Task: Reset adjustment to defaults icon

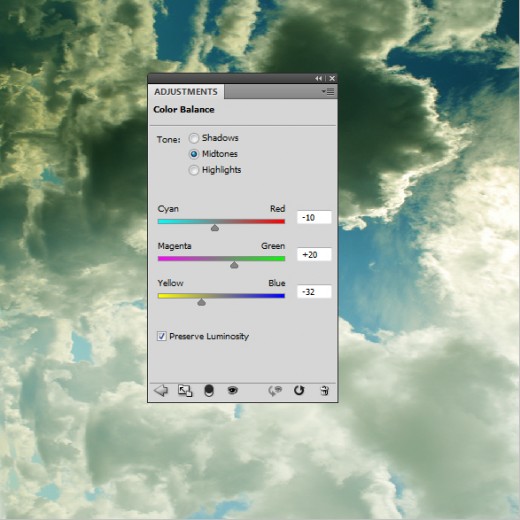Action: (299, 390)
